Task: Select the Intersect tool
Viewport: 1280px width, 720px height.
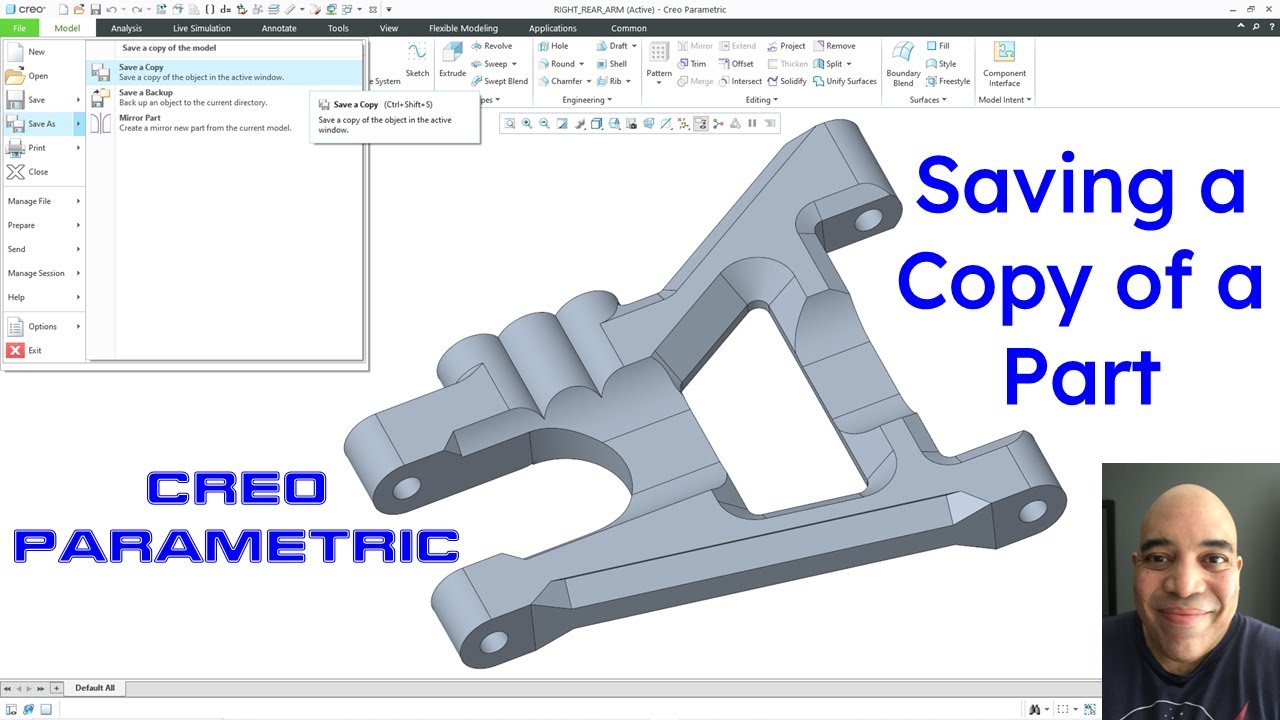Action: click(740, 82)
